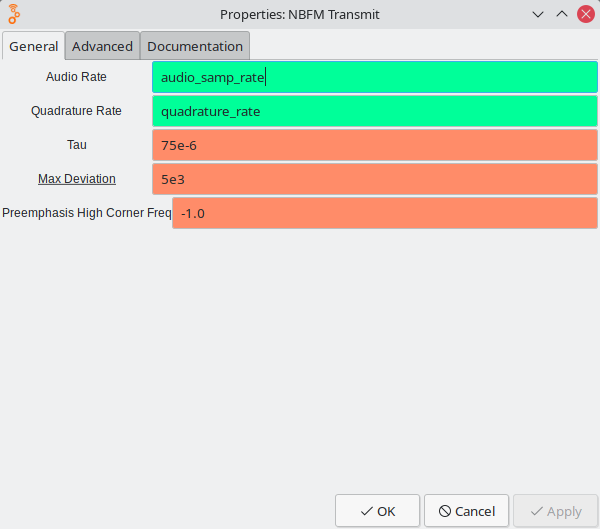
Task: Open the Documentation tab
Action: pos(195,46)
